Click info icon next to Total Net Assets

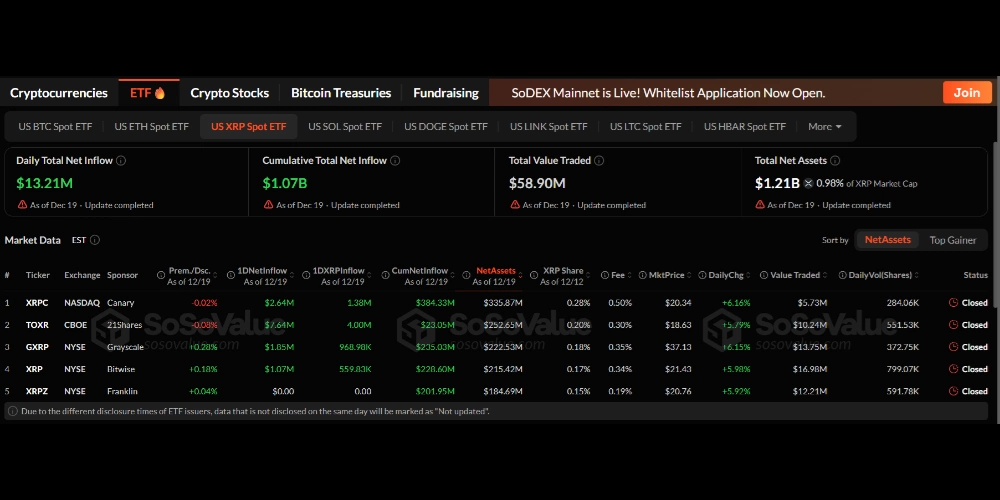click(x=835, y=160)
